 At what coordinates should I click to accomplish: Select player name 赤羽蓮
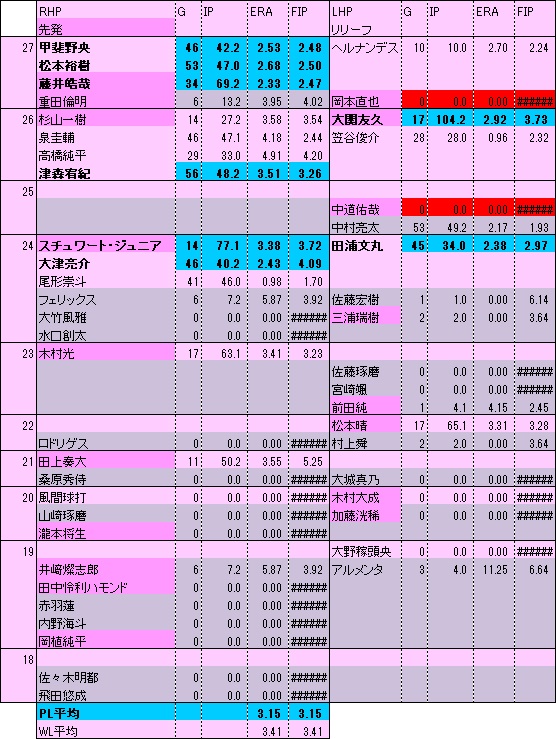point(106,605)
